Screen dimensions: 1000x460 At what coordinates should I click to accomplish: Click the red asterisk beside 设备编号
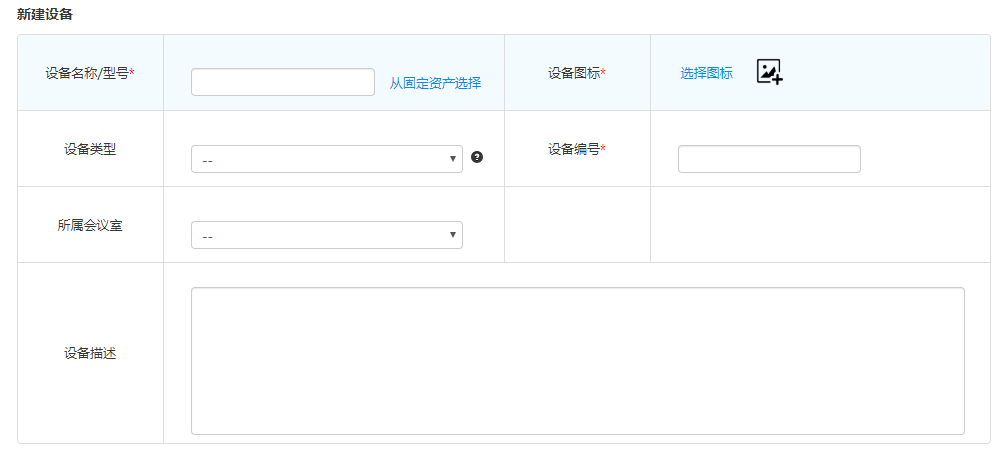pos(603,149)
